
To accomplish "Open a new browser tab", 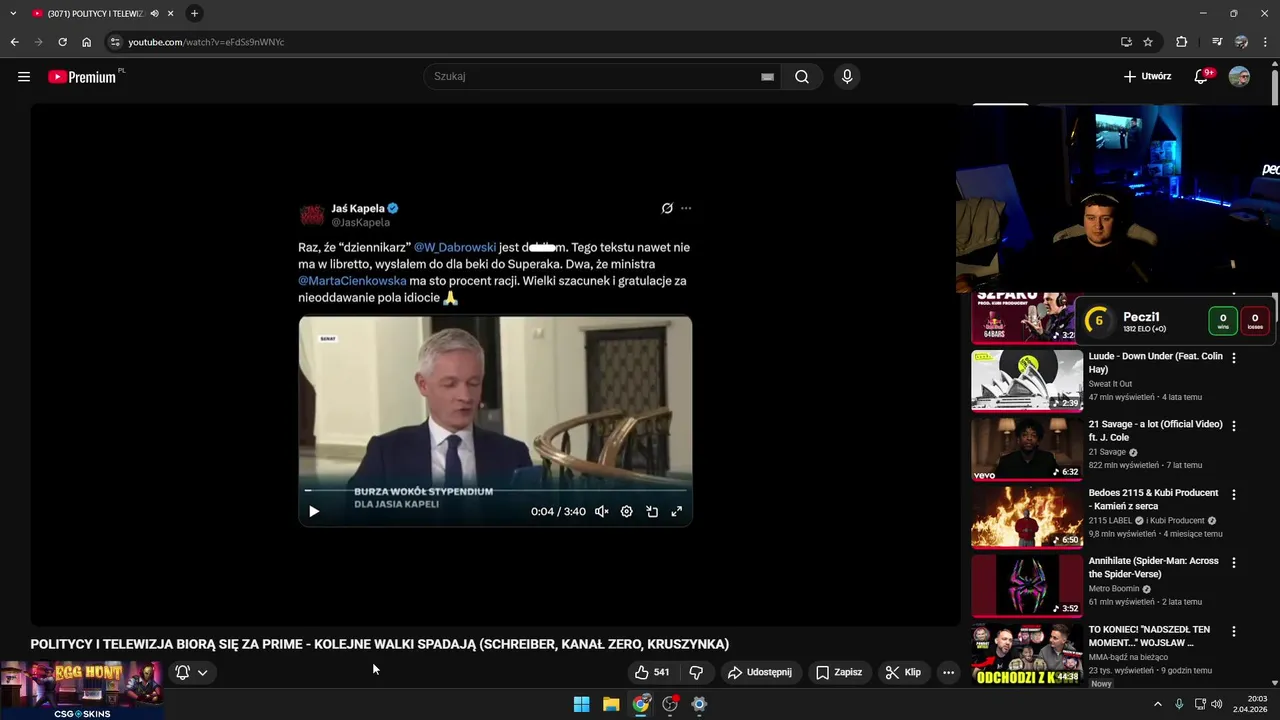I will click(x=194, y=13).
